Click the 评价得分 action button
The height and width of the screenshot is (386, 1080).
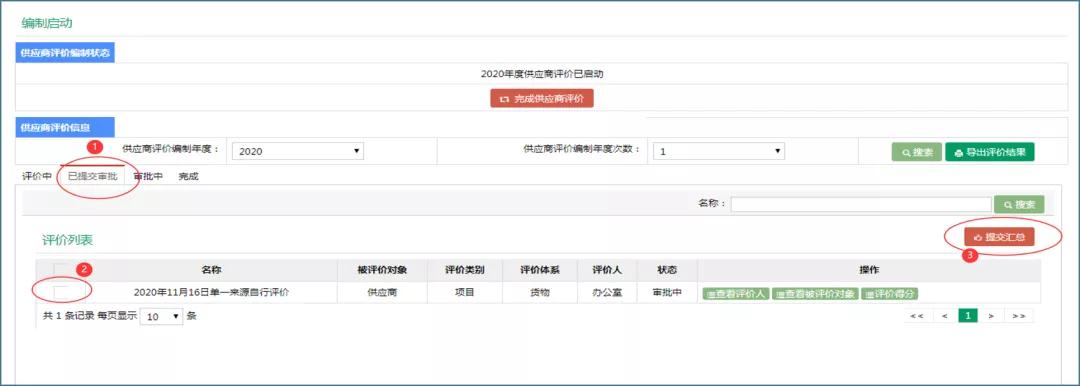[889, 294]
